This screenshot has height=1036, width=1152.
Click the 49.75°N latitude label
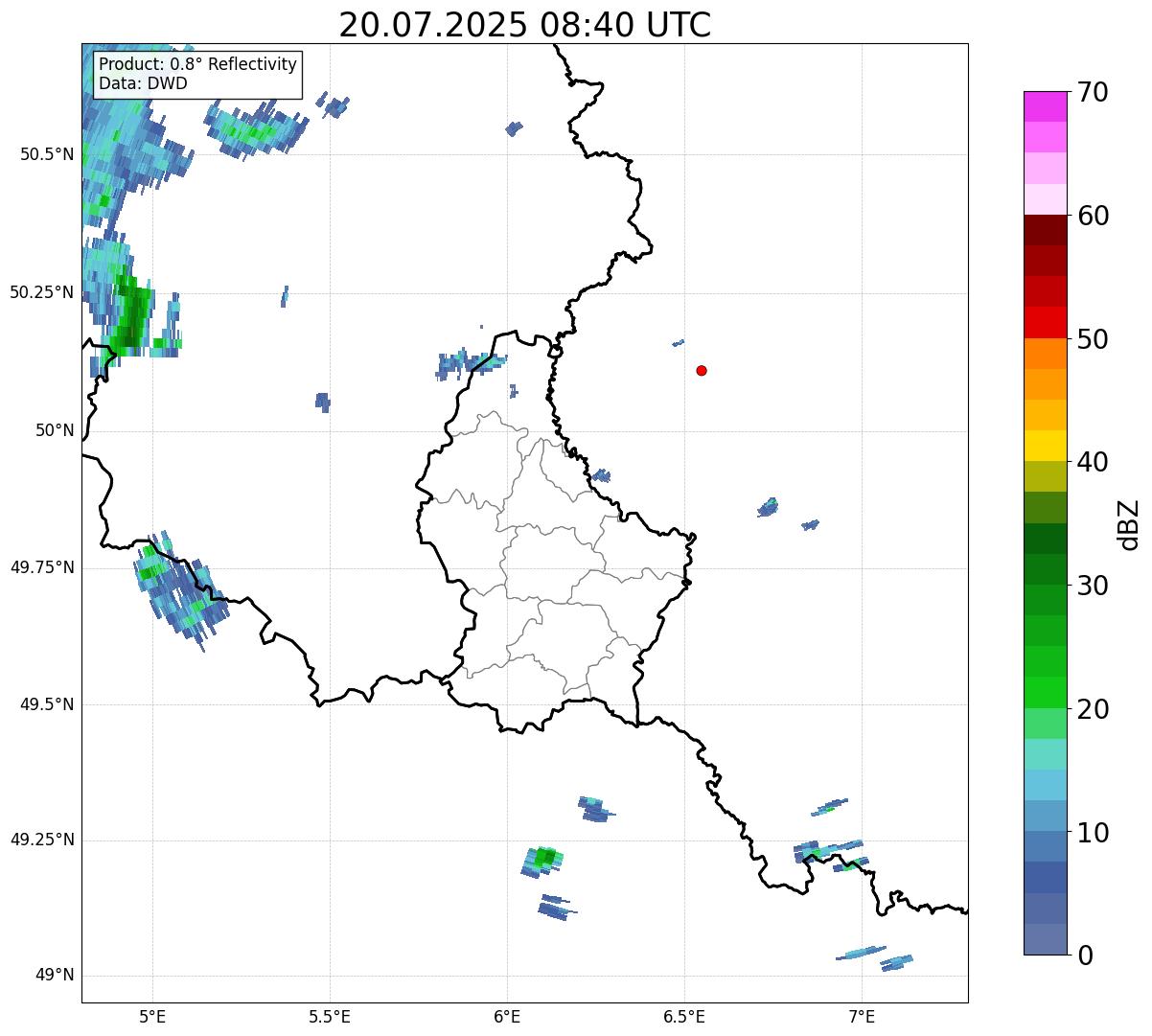pyautogui.click(x=42, y=567)
